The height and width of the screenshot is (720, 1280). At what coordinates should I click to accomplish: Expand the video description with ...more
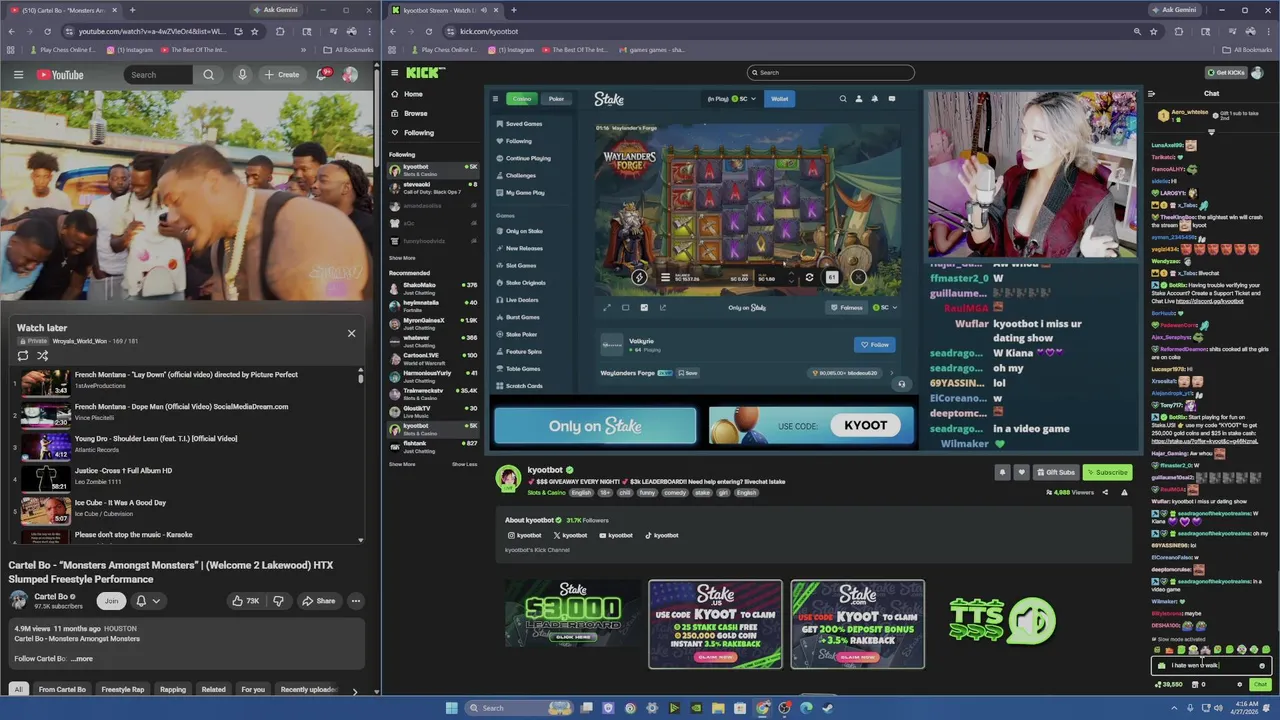(81, 659)
